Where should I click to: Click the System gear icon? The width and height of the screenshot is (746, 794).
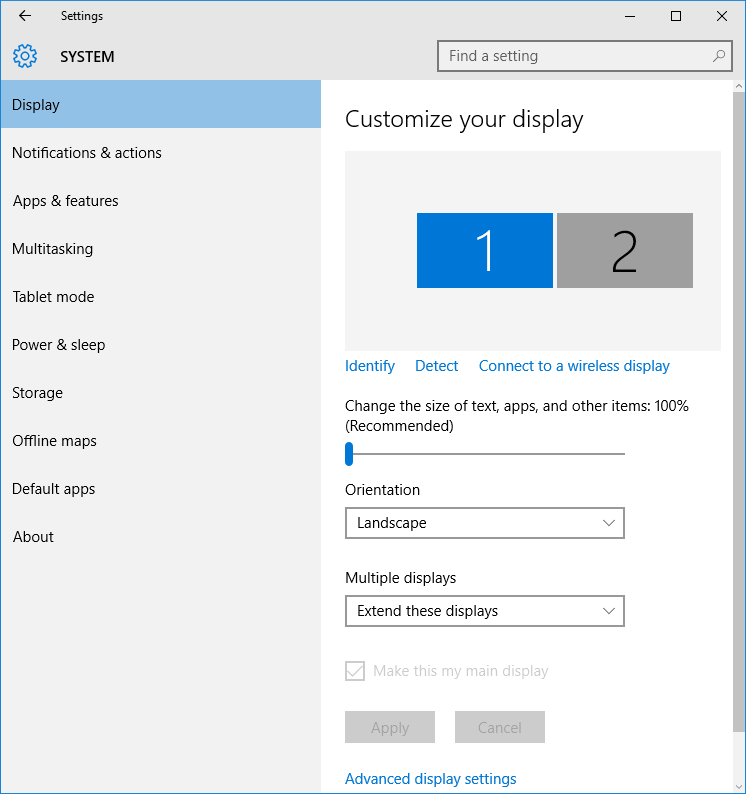tap(25, 56)
